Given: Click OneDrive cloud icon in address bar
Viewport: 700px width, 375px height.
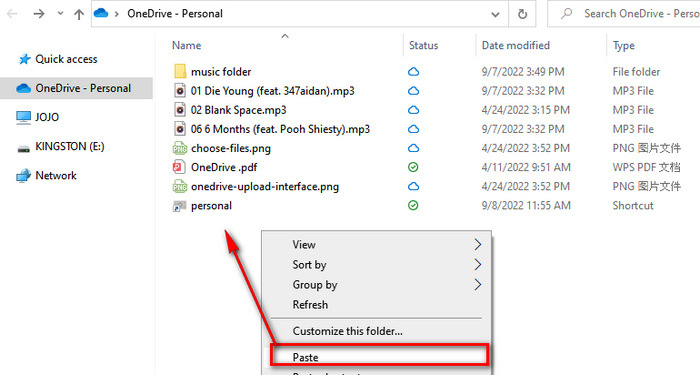Looking at the screenshot, I should pos(101,13).
